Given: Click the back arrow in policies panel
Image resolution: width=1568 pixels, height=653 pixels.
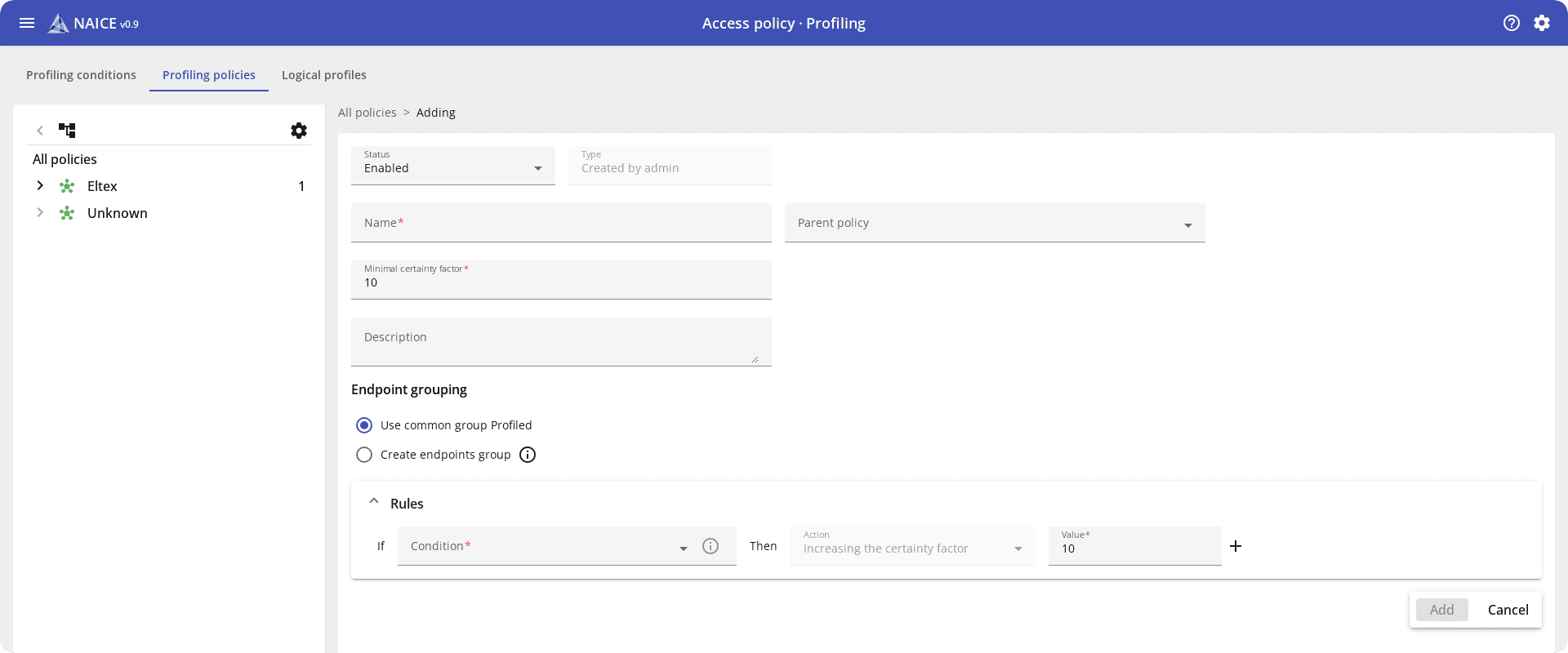Looking at the screenshot, I should pyautogui.click(x=40, y=131).
